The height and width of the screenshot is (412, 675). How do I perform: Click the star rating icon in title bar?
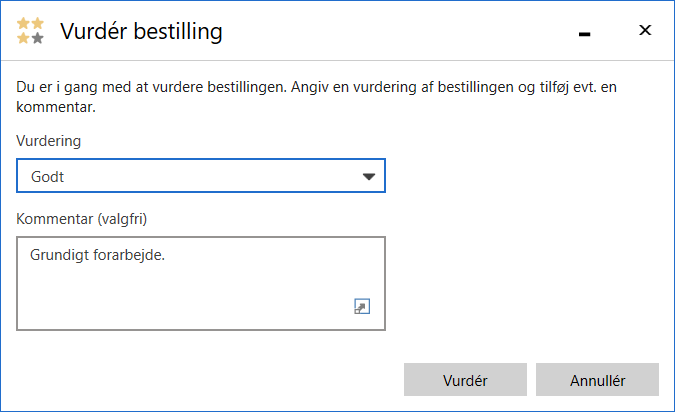click(31, 31)
